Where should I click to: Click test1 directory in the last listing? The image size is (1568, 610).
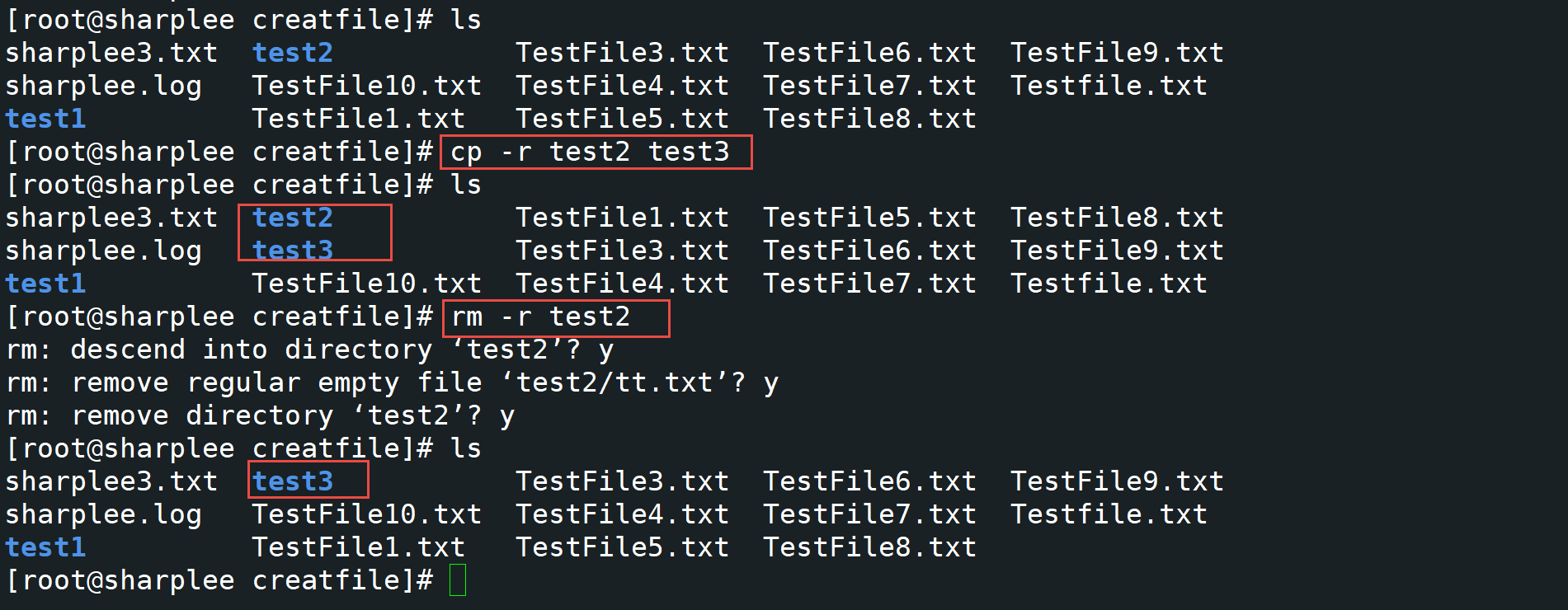point(45,547)
